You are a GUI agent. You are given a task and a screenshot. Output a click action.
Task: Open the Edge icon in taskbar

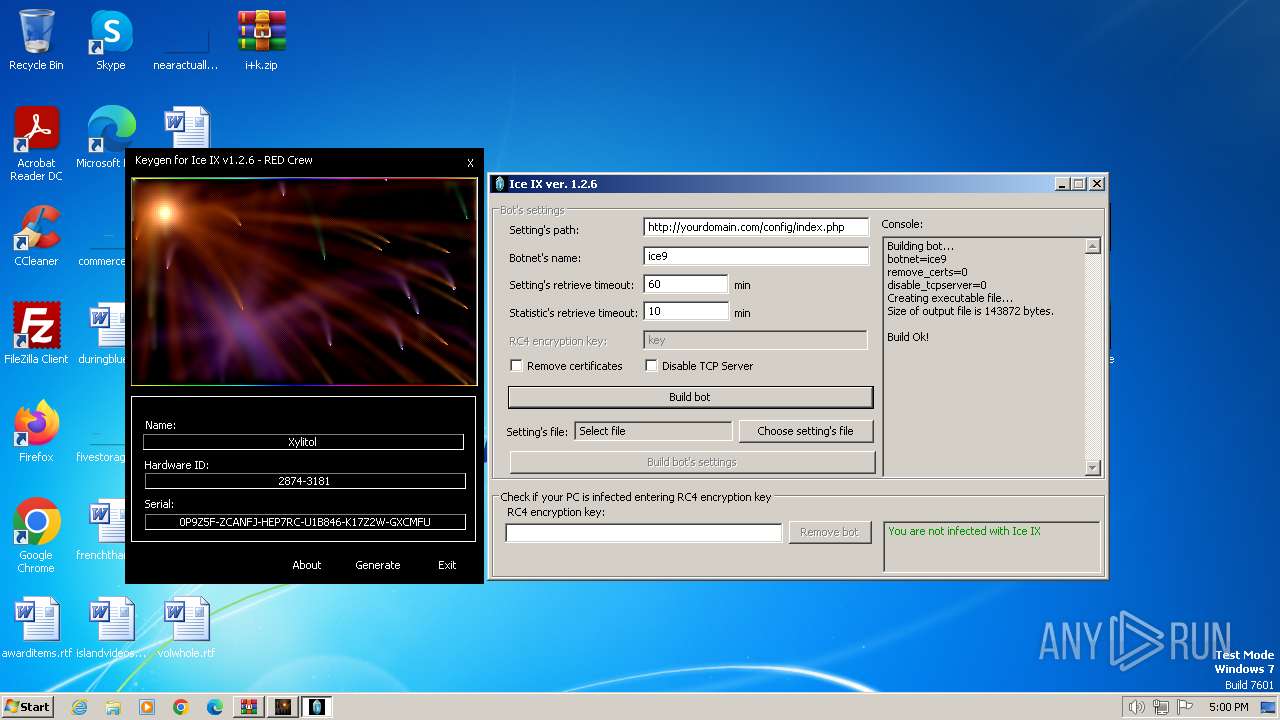[215, 707]
